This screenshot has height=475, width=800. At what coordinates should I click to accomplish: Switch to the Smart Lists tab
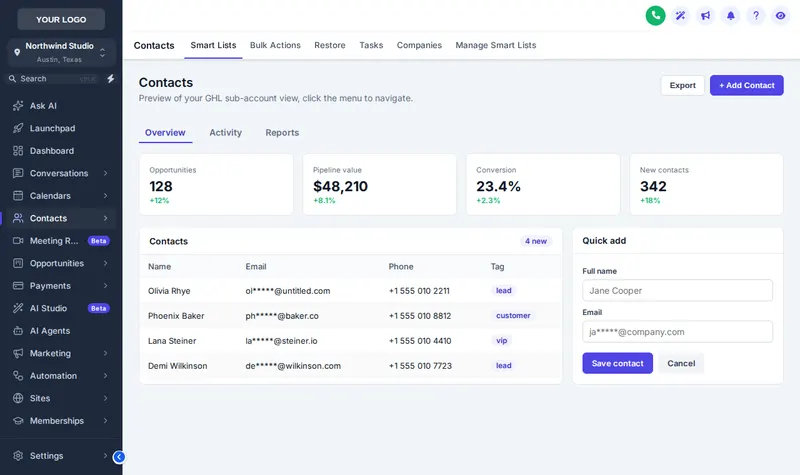(213, 45)
